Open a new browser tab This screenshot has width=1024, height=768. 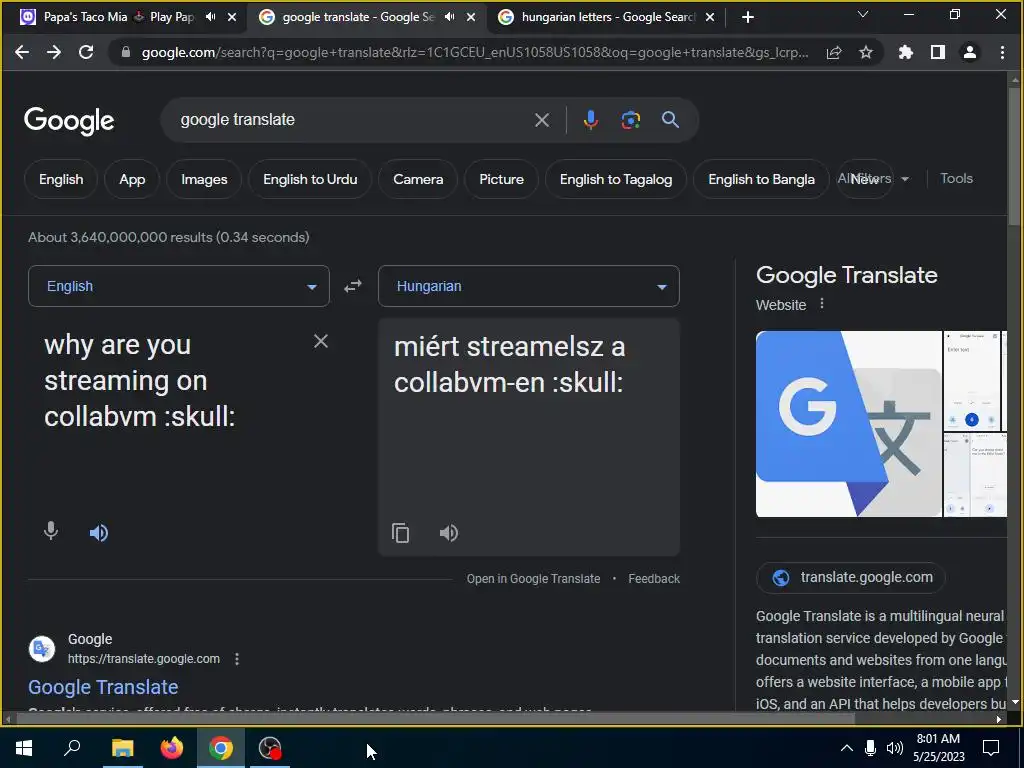coord(748,17)
